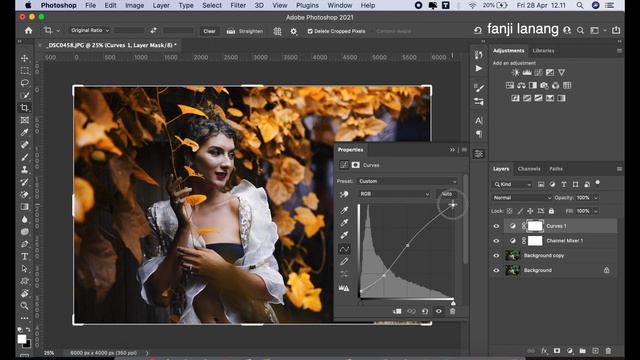
Task: Open the layer Kind filter dropdown
Action: (512, 184)
